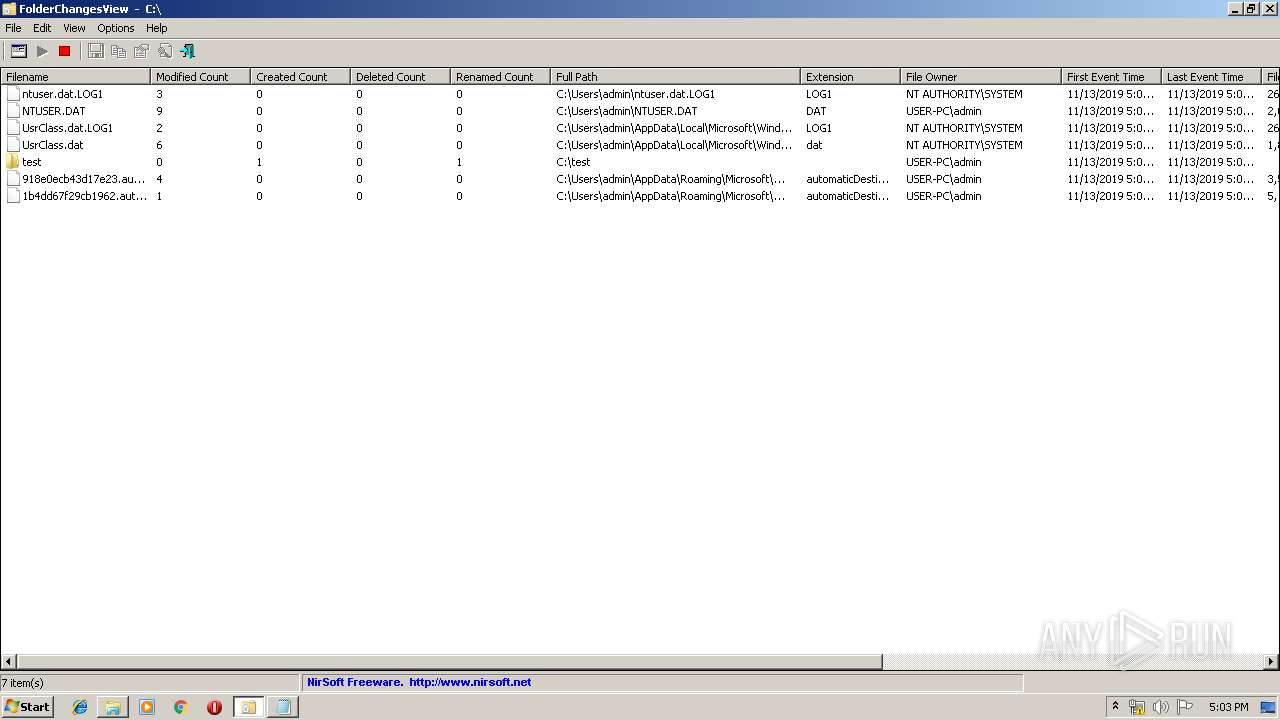This screenshot has width=1280, height=720.
Task: Sort by the First Event Time column header
Action: [1111, 76]
